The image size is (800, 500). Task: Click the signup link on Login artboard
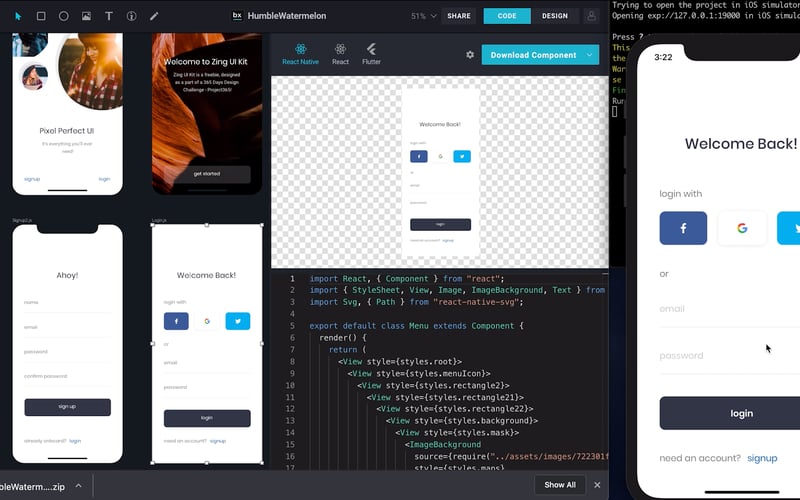218,441
